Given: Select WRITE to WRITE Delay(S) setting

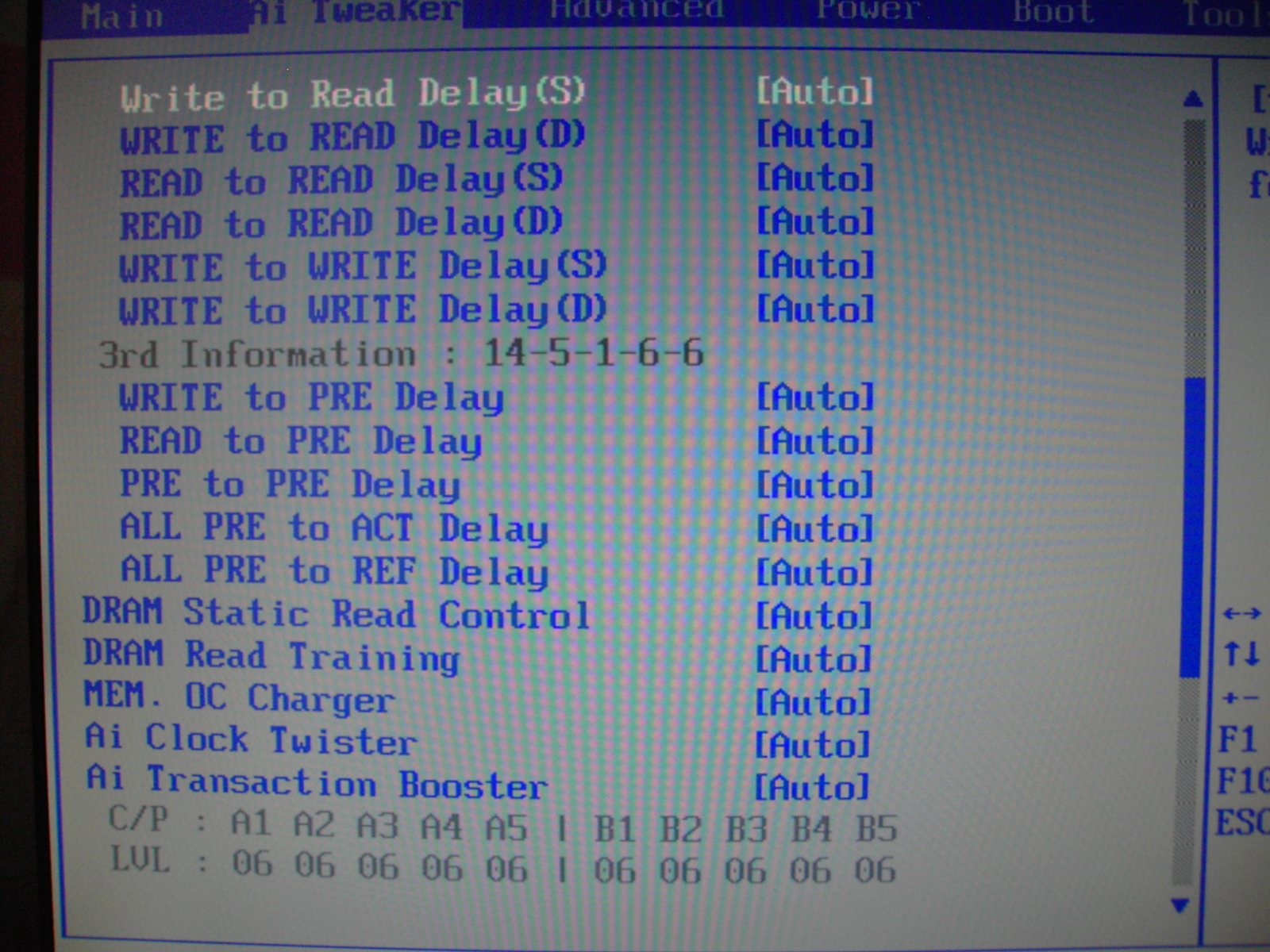Looking at the screenshot, I should (x=364, y=267).
